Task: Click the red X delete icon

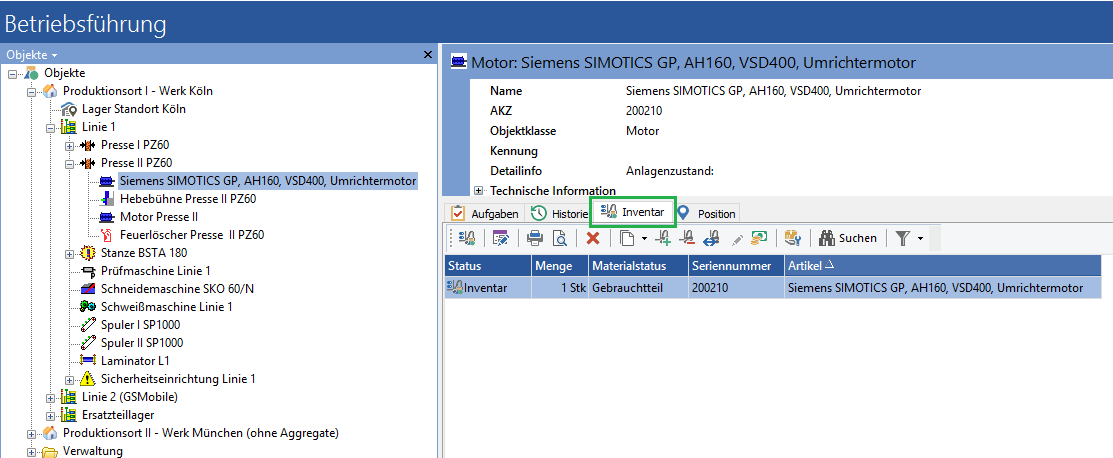Action: (593, 239)
